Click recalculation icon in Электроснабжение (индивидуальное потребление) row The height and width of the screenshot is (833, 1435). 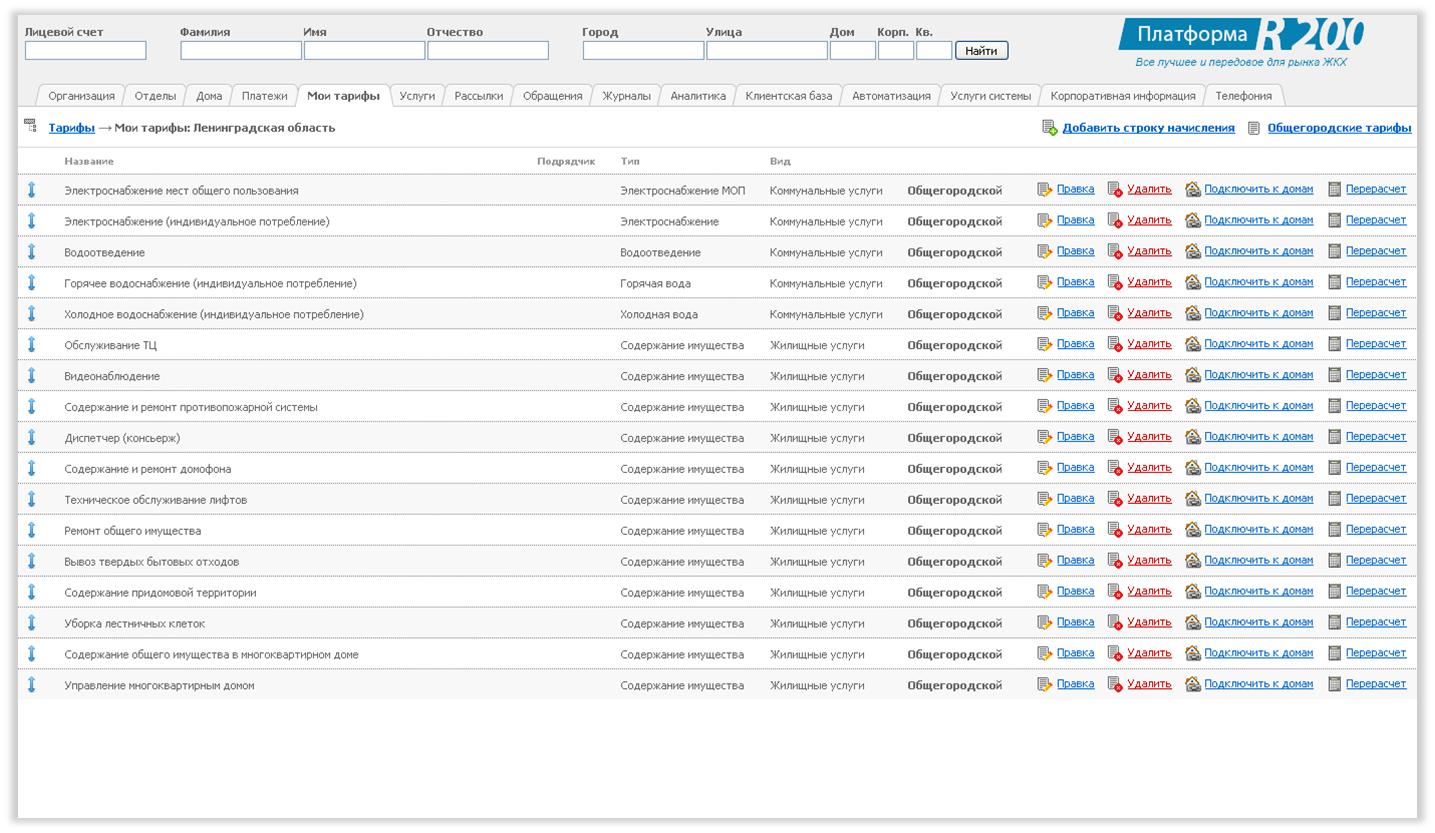tap(1334, 221)
